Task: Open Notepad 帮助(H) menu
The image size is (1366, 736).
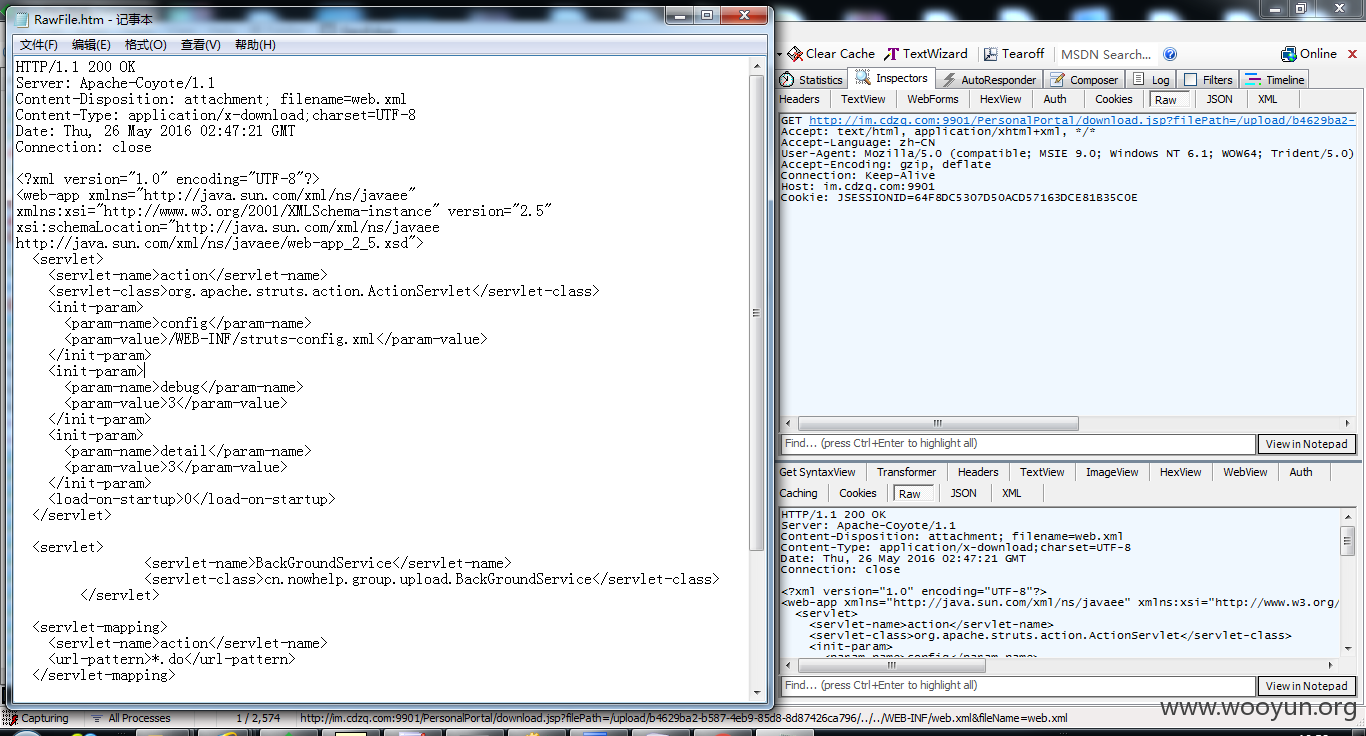Action: tap(255, 45)
